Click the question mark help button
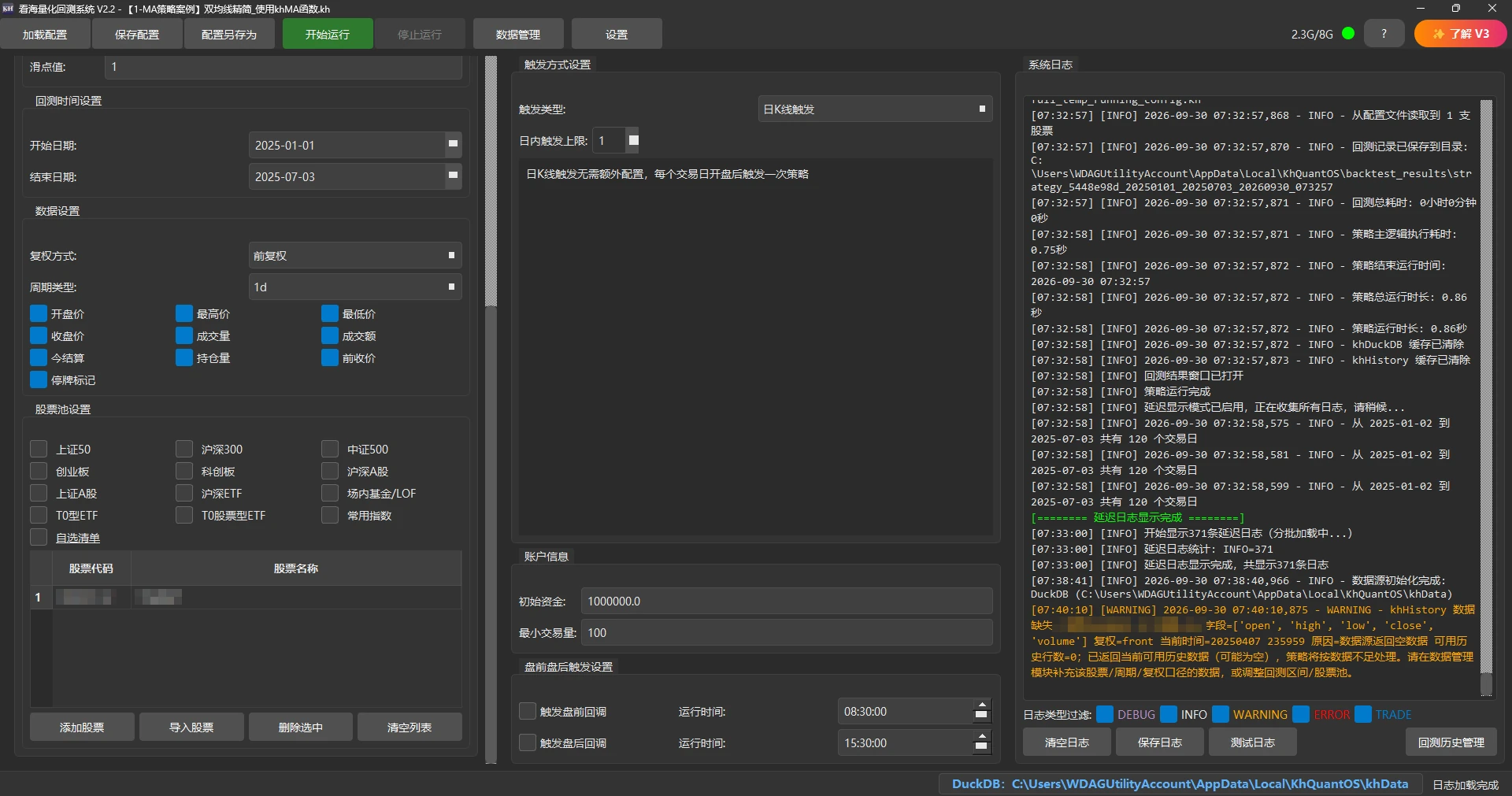The width and height of the screenshot is (1512, 796). coord(1384,34)
